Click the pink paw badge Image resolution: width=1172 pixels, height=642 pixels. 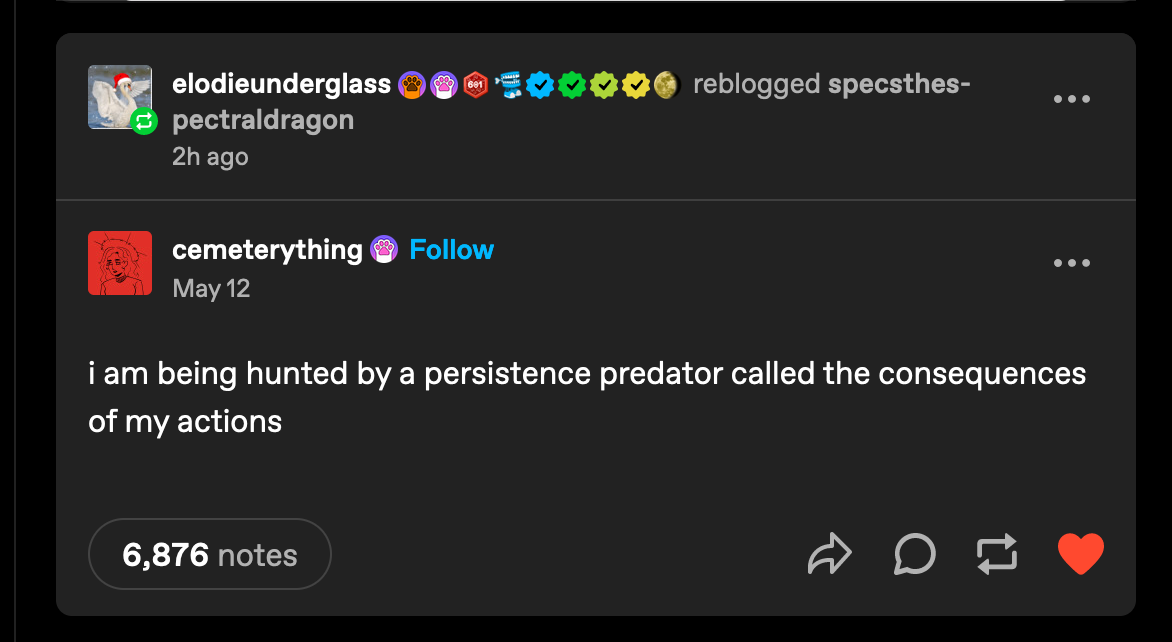coord(443,84)
